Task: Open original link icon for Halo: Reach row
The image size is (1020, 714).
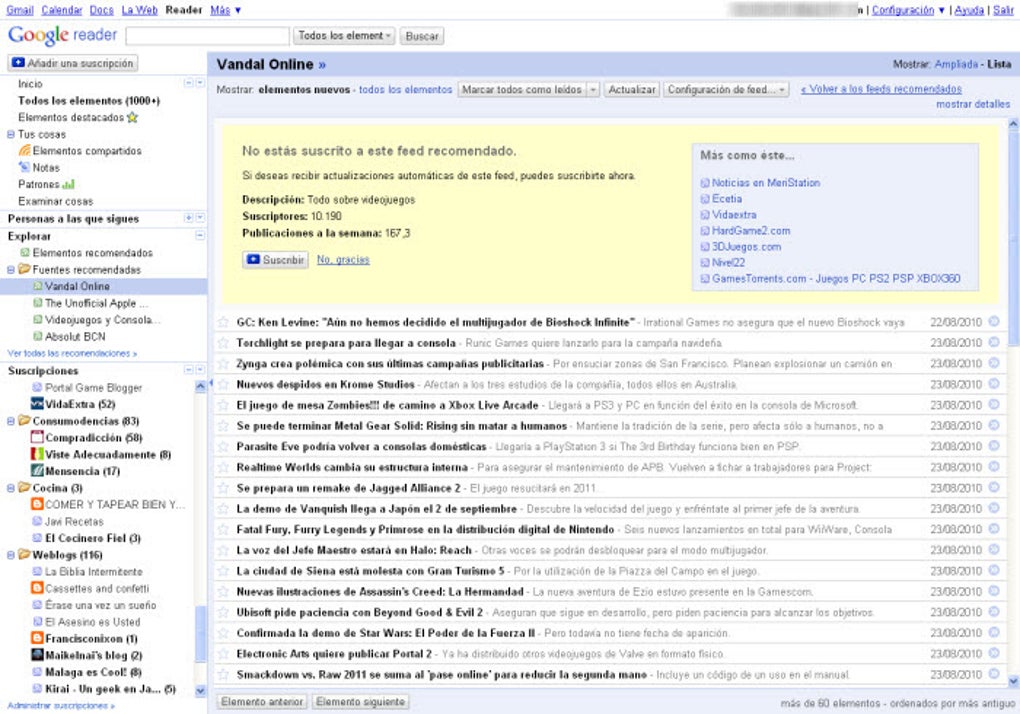Action: (994, 550)
